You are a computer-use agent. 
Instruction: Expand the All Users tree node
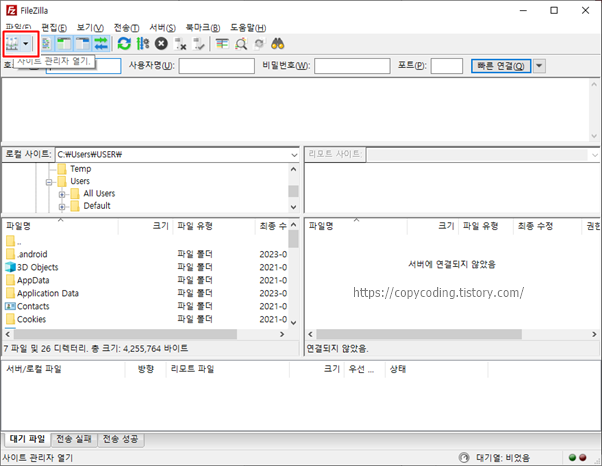[x=62, y=194]
